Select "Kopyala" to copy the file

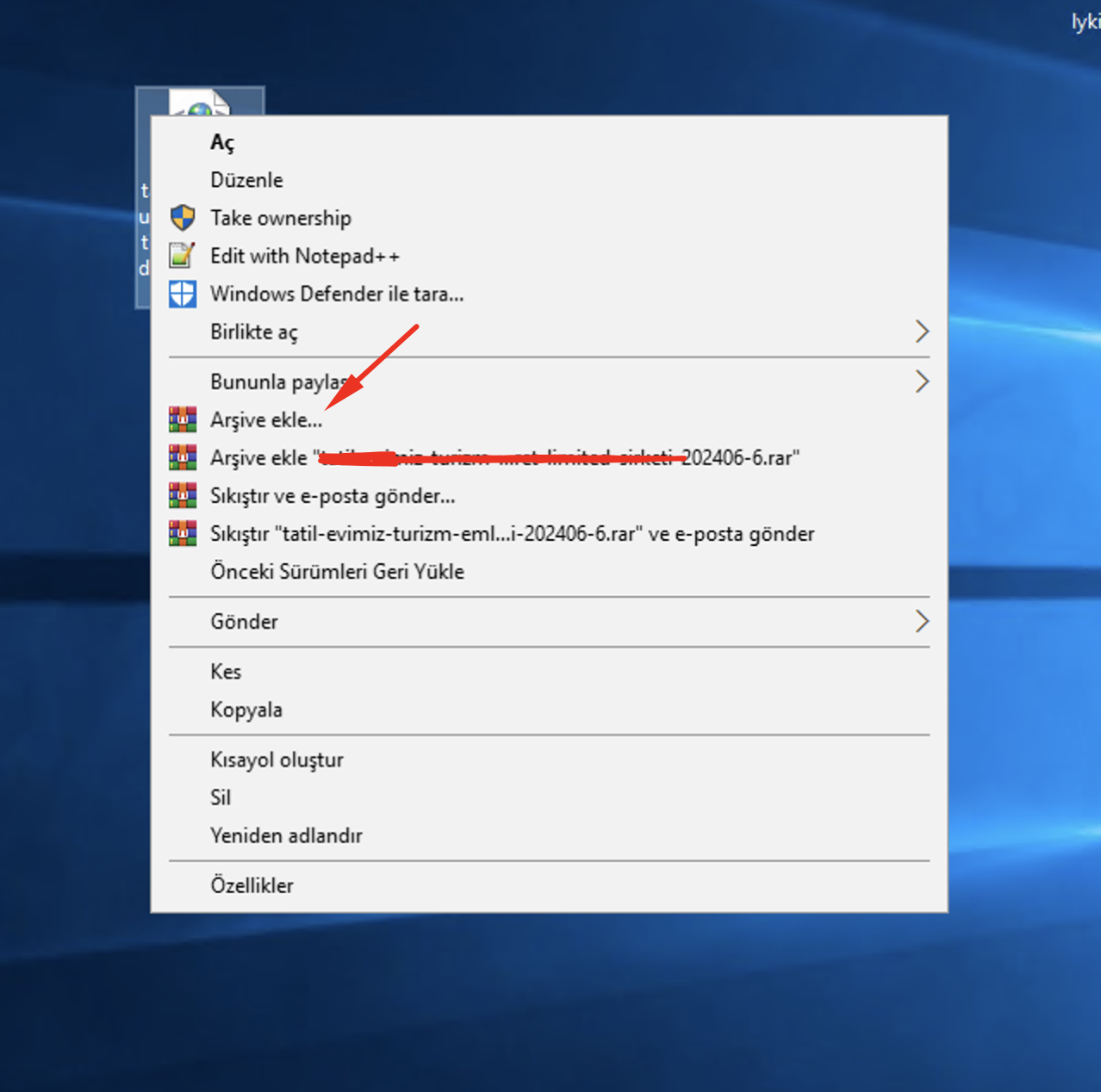click(246, 710)
